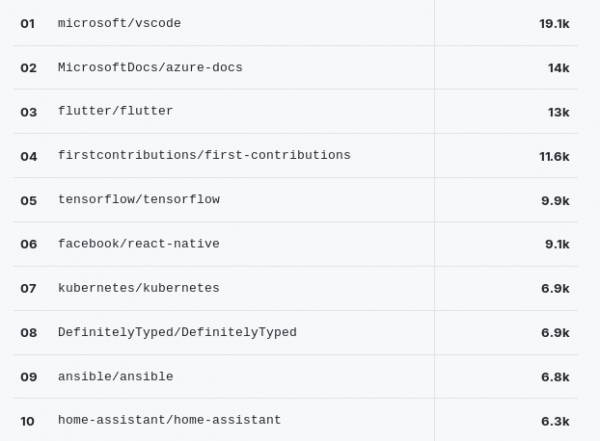Viewport: 600px width, 441px height.
Task: Open the tensorflow/tensorflow repository
Action: [x=139, y=200]
